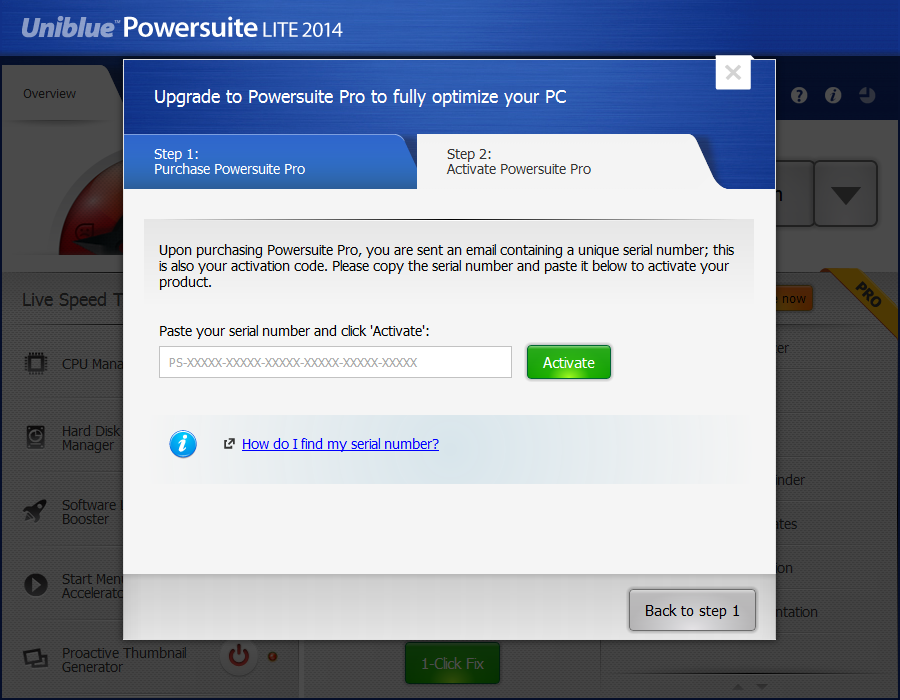
Task: Click the Proactive Thumbnail Generator icon
Action: (36, 659)
